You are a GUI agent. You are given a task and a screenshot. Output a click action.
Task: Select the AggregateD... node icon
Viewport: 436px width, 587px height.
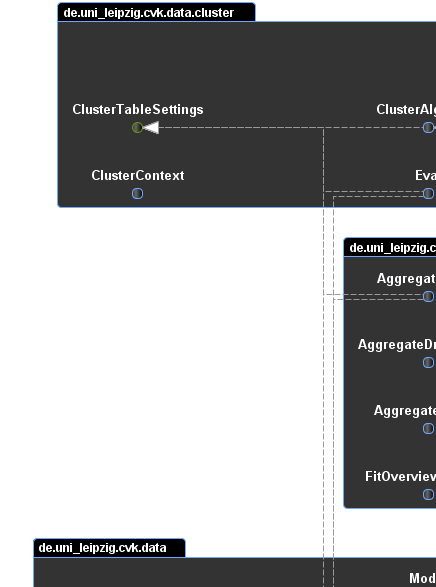pyautogui.click(x=428, y=362)
